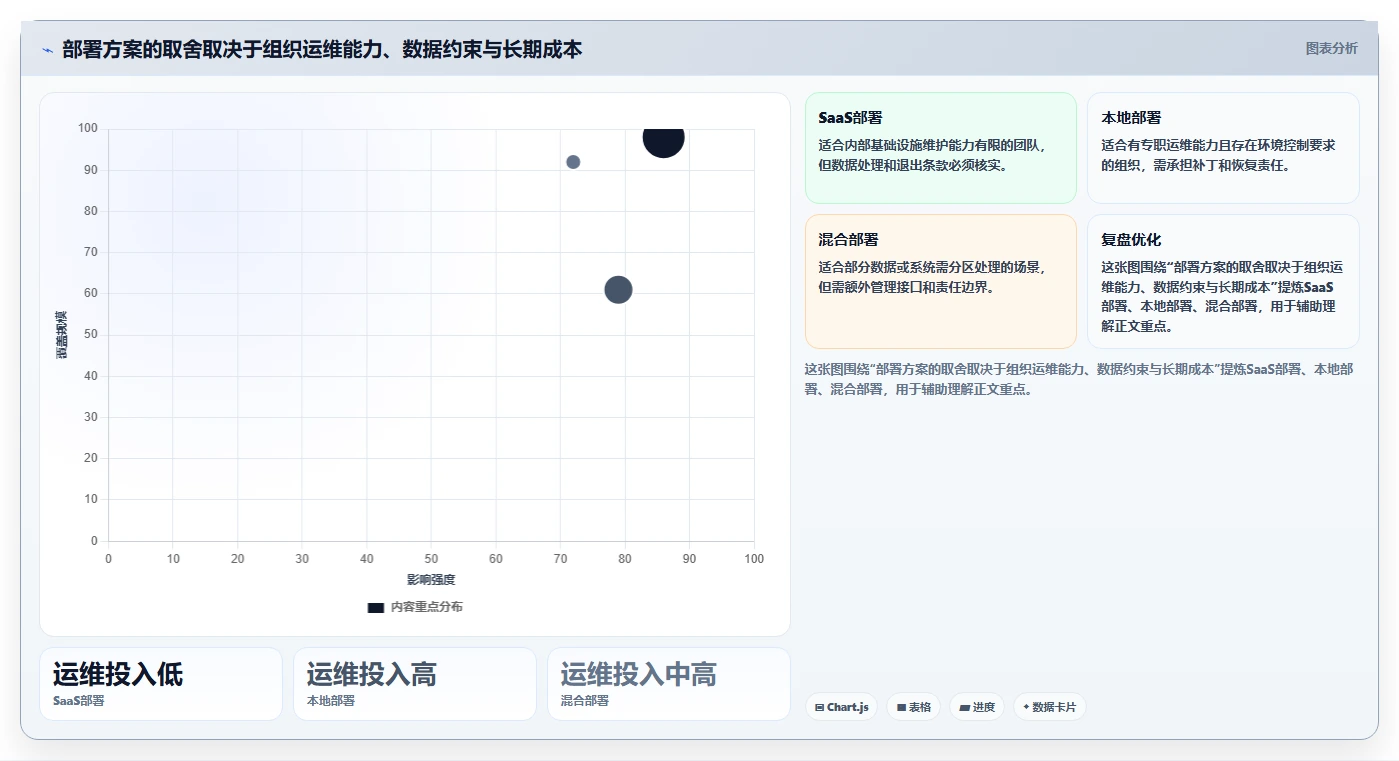Click the 运维投入高 stat card
This screenshot has width=1399, height=761.
[415, 684]
